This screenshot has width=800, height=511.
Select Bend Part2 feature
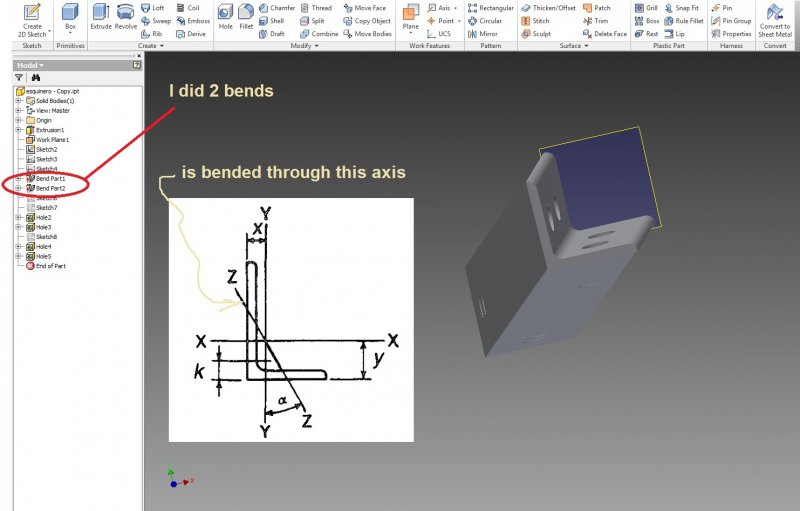pos(46,188)
